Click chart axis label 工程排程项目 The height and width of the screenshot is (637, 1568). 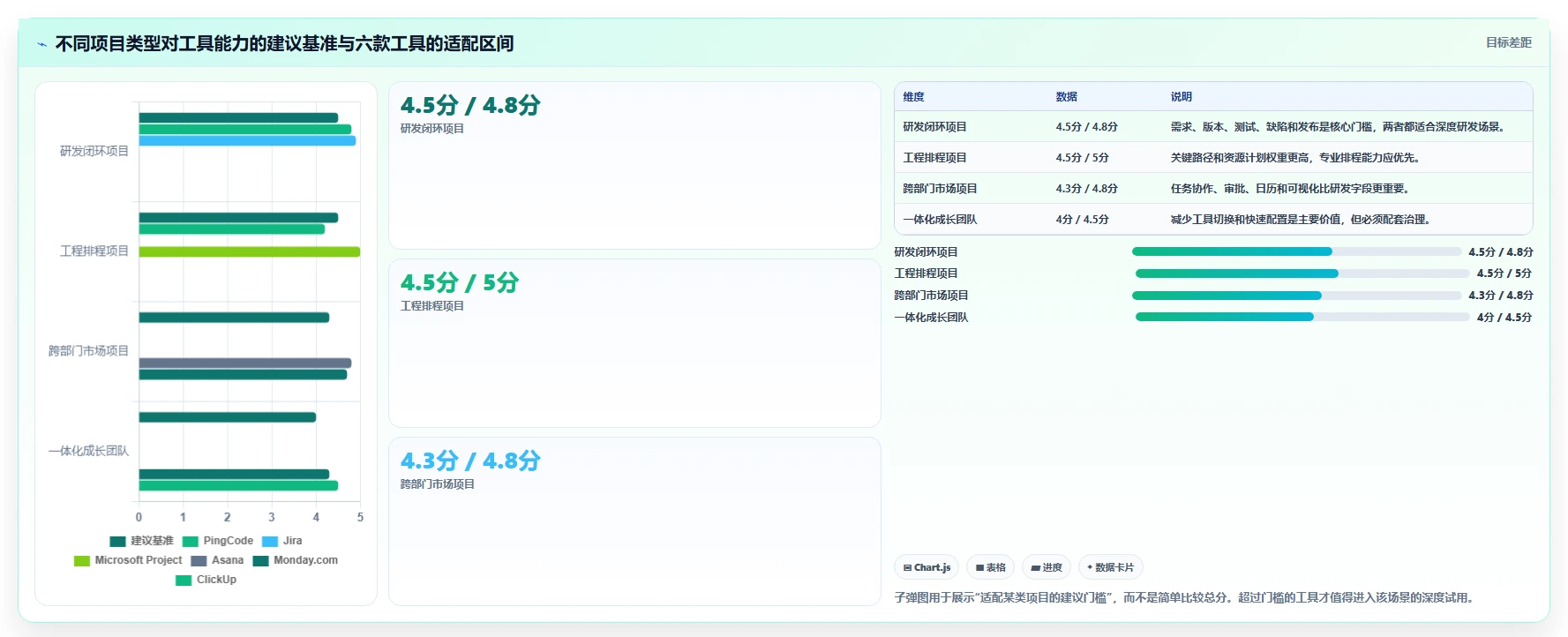point(94,251)
